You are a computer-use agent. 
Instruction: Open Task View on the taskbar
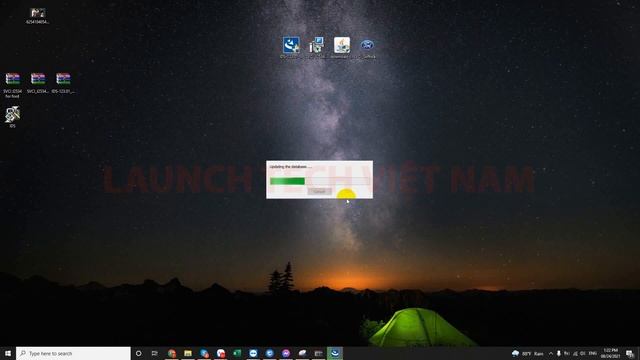pyautogui.click(x=155, y=353)
